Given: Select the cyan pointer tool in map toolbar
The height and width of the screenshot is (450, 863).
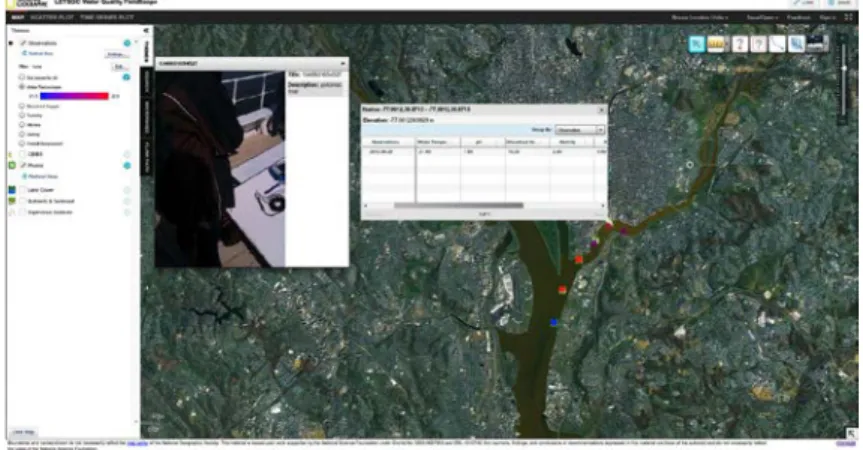Looking at the screenshot, I should pos(697,44).
